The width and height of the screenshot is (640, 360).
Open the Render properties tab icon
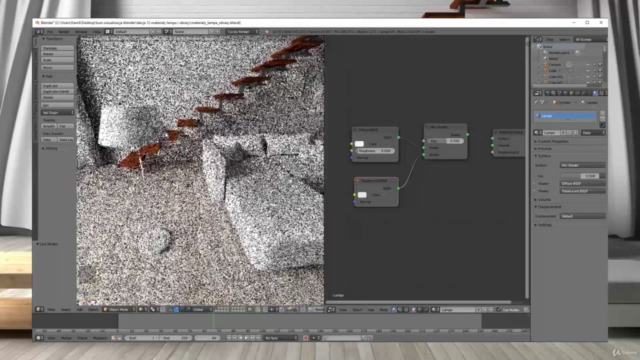(x=547, y=93)
